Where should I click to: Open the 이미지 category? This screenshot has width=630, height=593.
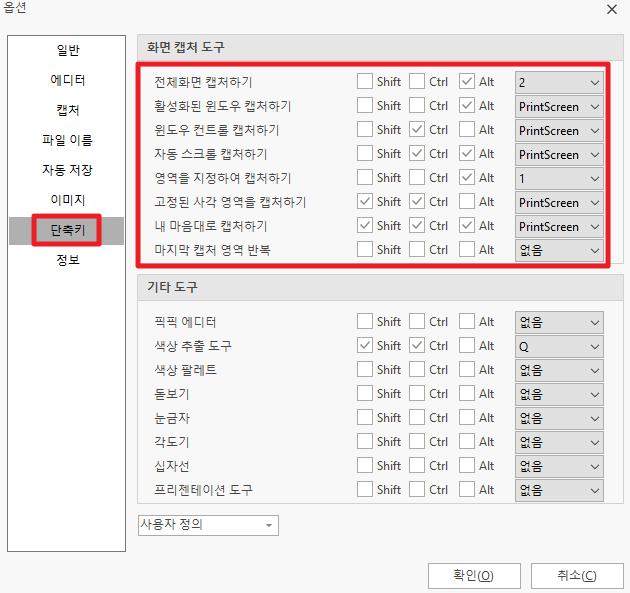(x=68, y=200)
